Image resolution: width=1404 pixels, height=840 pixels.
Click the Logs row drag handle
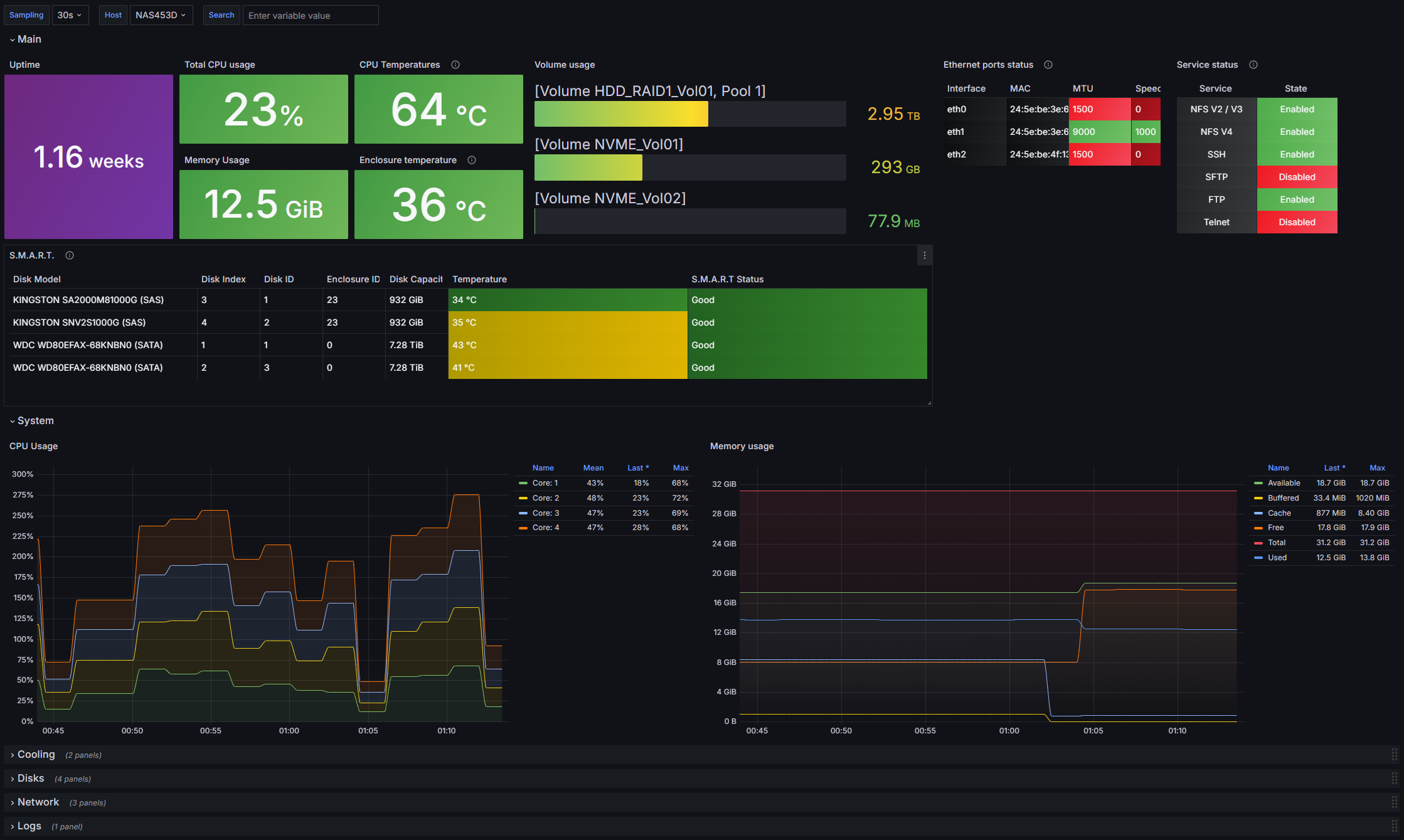tap(1394, 826)
